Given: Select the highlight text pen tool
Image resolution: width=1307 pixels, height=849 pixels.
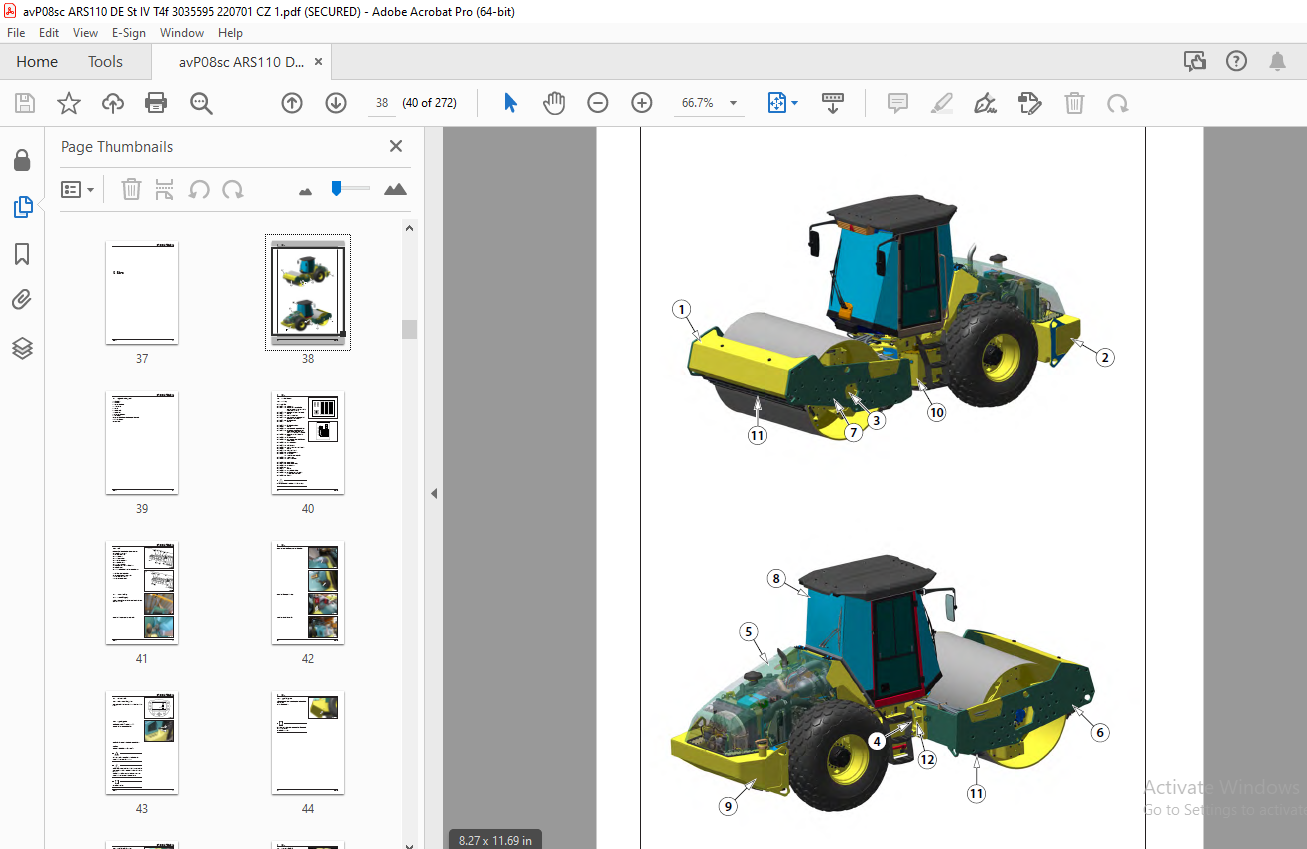Looking at the screenshot, I should tap(942, 103).
